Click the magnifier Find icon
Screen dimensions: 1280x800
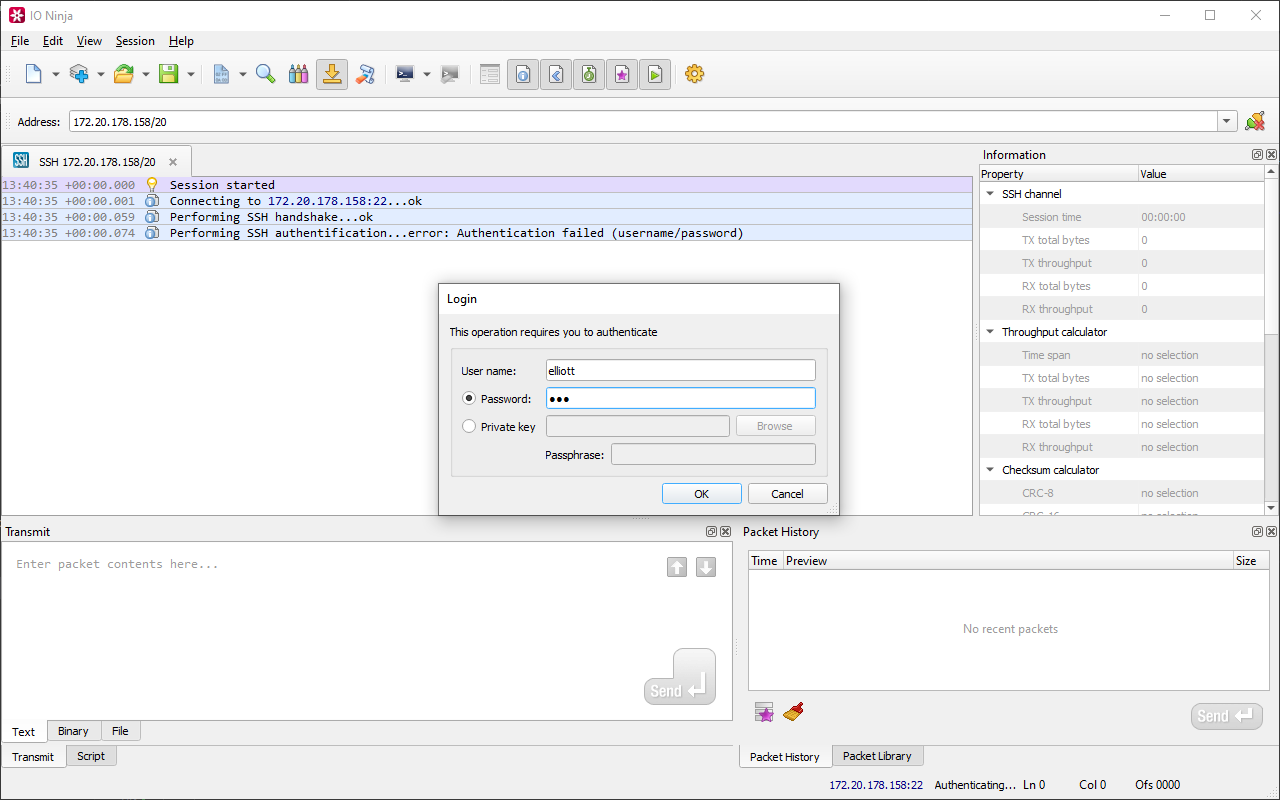point(266,74)
